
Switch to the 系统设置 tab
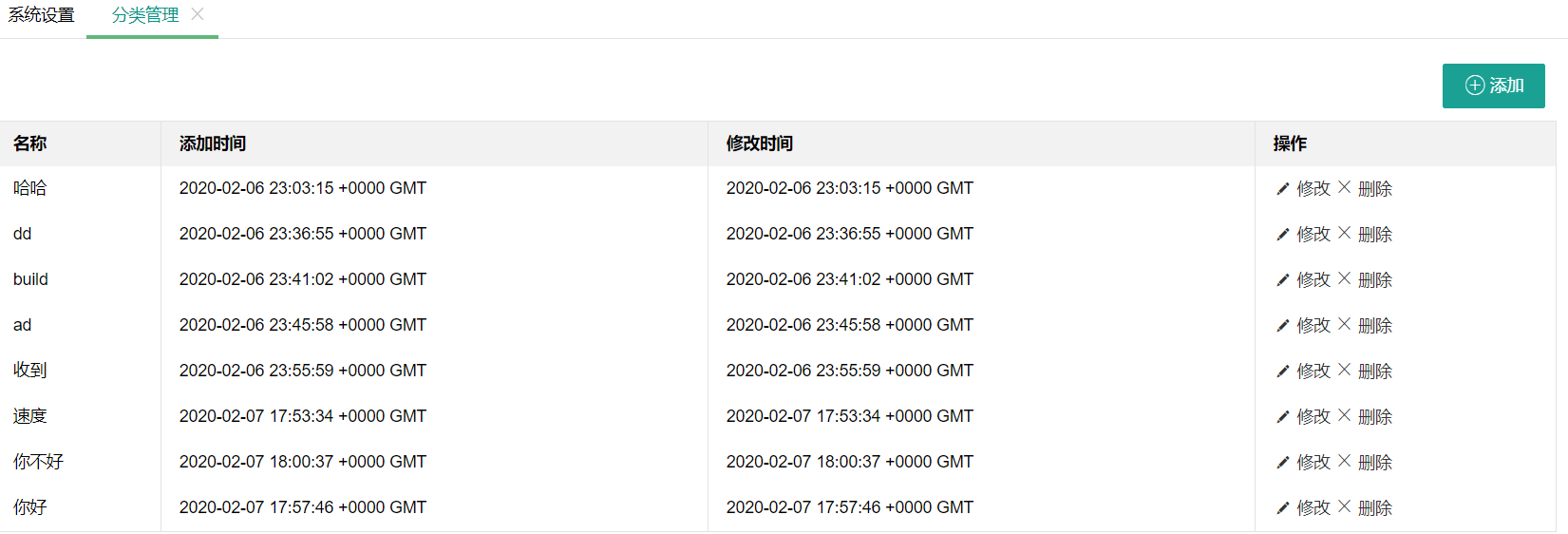[x=41, y=15]
